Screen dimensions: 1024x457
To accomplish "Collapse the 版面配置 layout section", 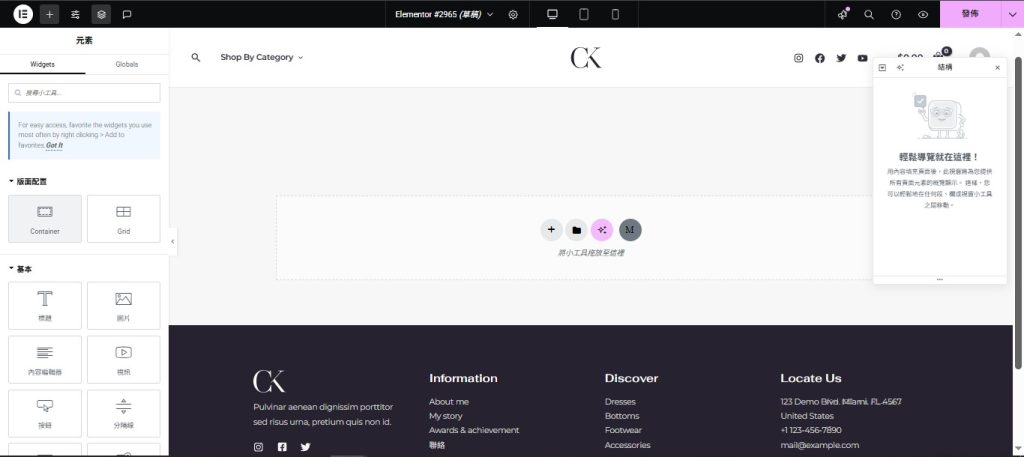I will pyautogui.click(x=28, y=181).
